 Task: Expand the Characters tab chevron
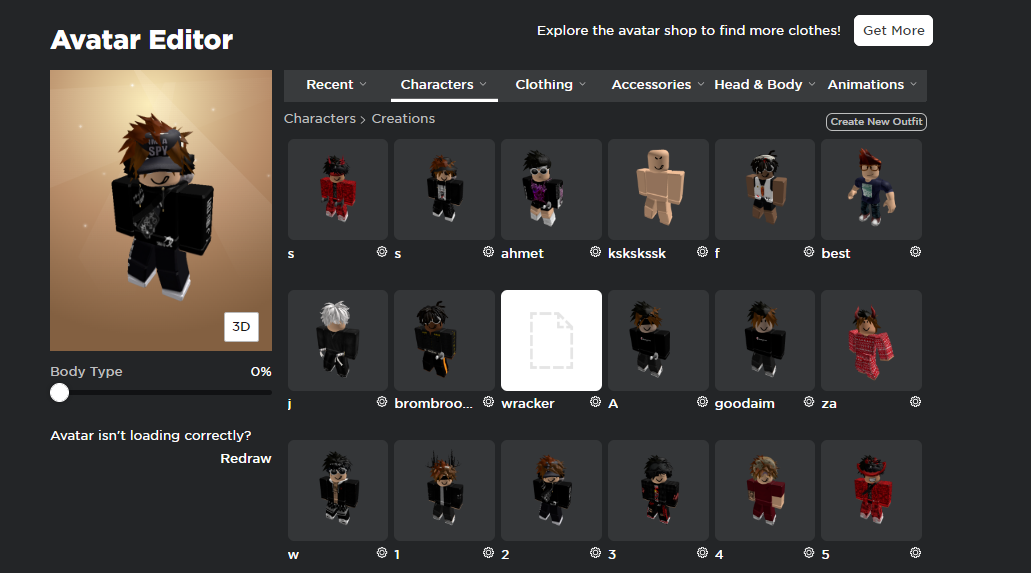[x=483, y=84]
